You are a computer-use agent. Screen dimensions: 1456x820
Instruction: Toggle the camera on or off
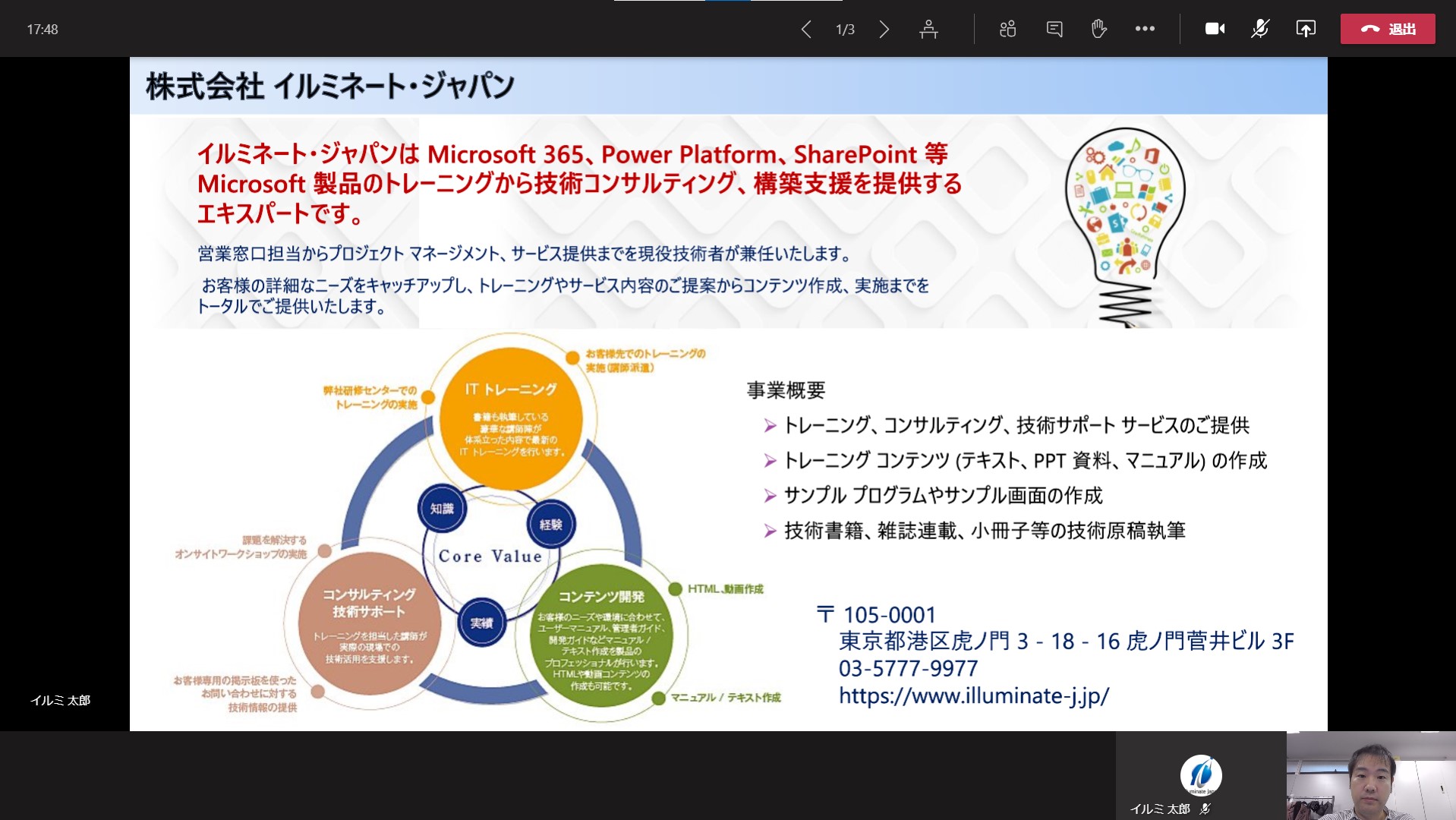pos(1215,30)
